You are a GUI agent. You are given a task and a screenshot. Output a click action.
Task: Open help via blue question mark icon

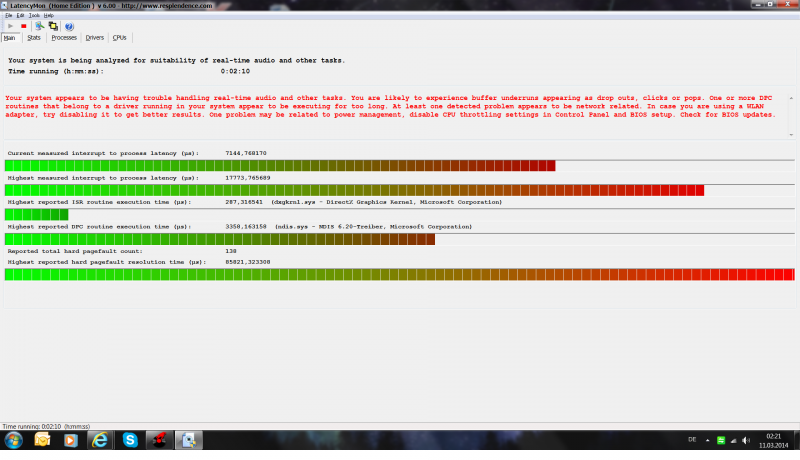tap(69, 26)
